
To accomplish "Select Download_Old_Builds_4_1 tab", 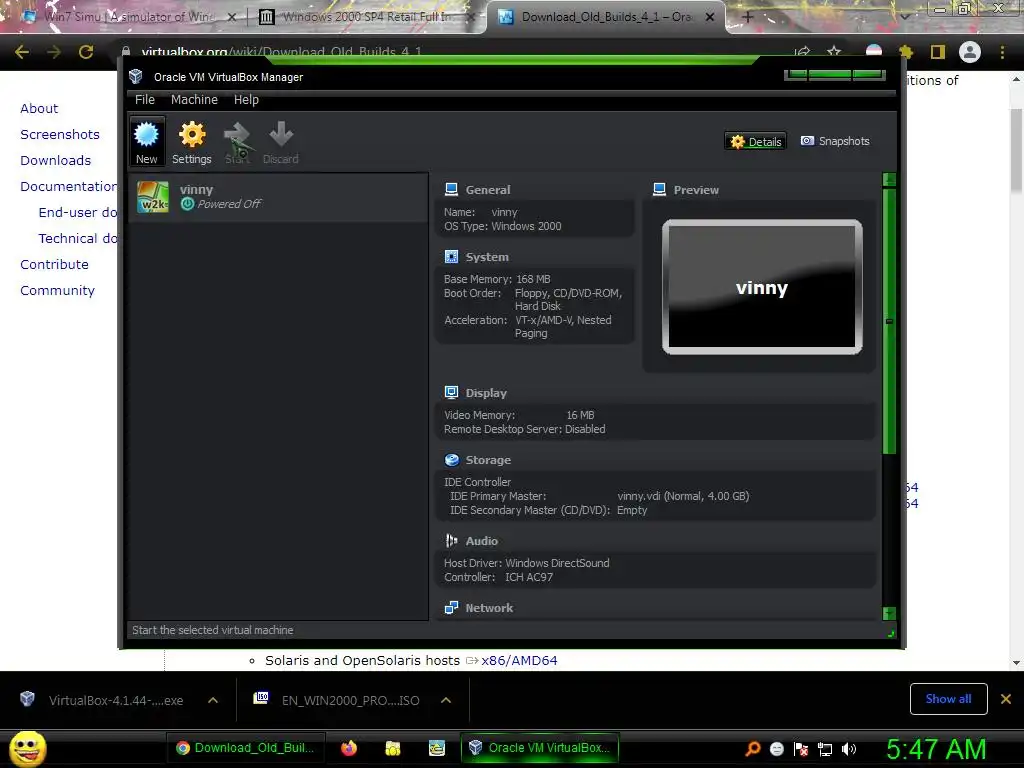I will click(607, 17).
